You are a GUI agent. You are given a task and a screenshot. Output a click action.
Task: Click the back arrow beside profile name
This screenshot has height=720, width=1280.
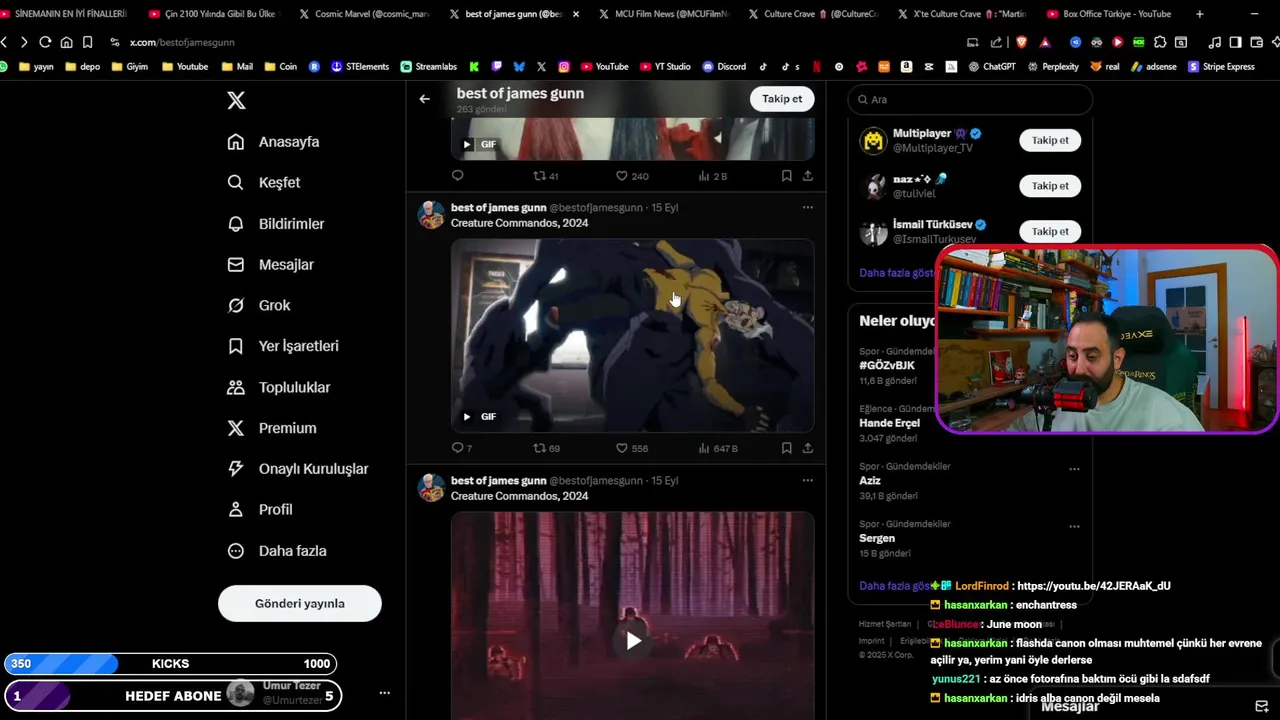(x=425, y=99)
